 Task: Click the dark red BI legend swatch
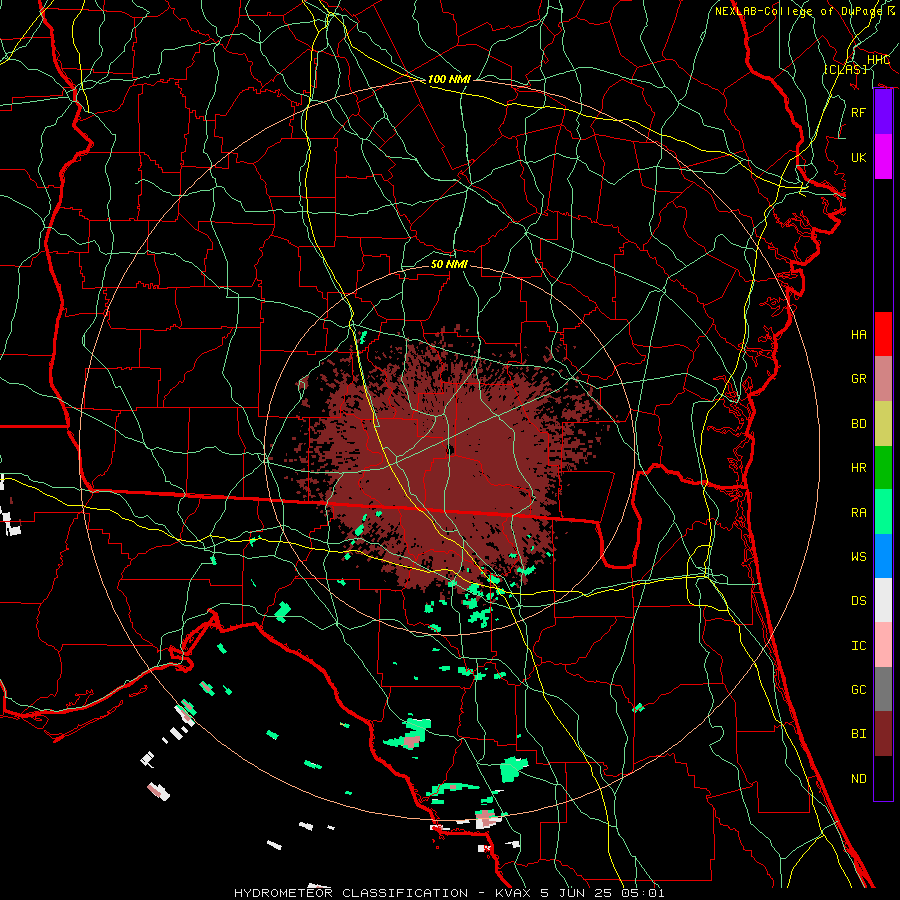point(883,734)
